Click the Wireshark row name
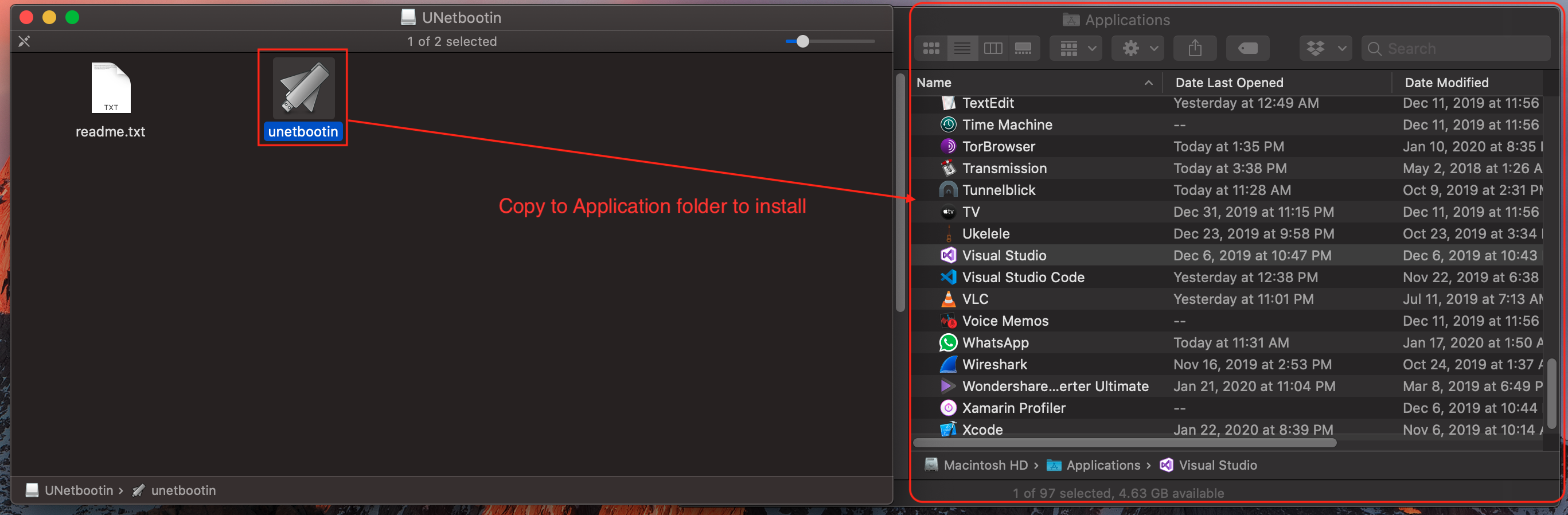Image resolution: width=1568 pixels, height=515 pixels. pyautogui.click(x=994, y=365)
